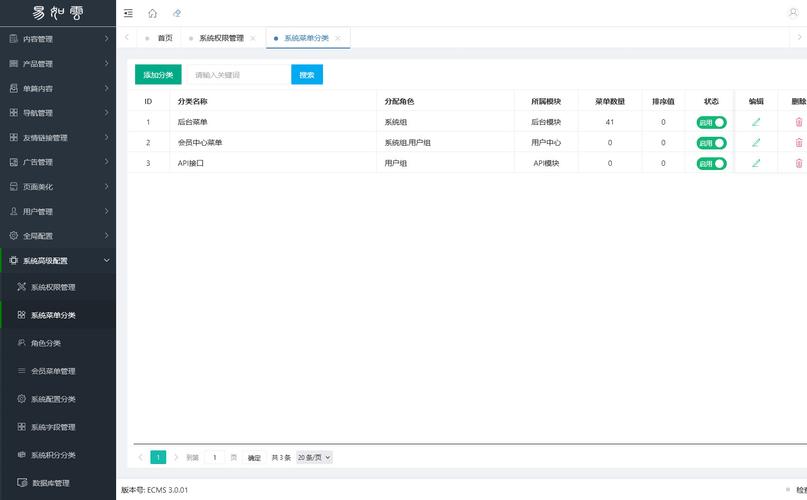807x500 pixels.
Task: Toggle the status switch for 后台菜单
Action: pos(711,122)
